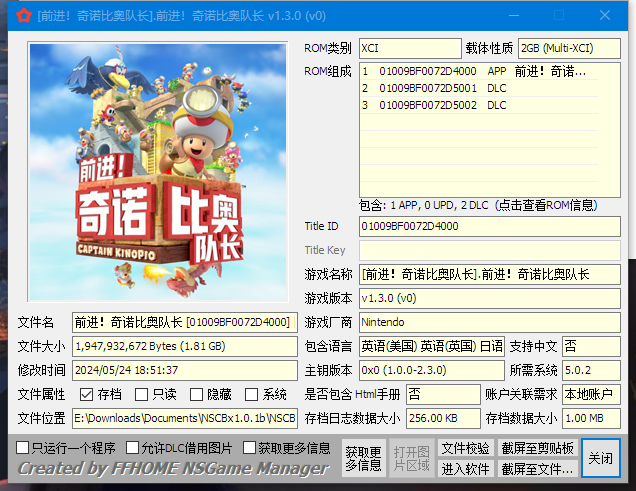Click the 进入软件 button
This screenshot has height=491, width=636.
(466, 469)
